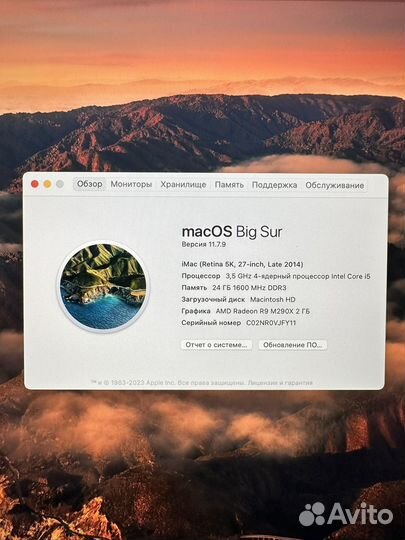Go to the Память tab
The height and width of the screenshot is (540, 405).
coord(229,185)
